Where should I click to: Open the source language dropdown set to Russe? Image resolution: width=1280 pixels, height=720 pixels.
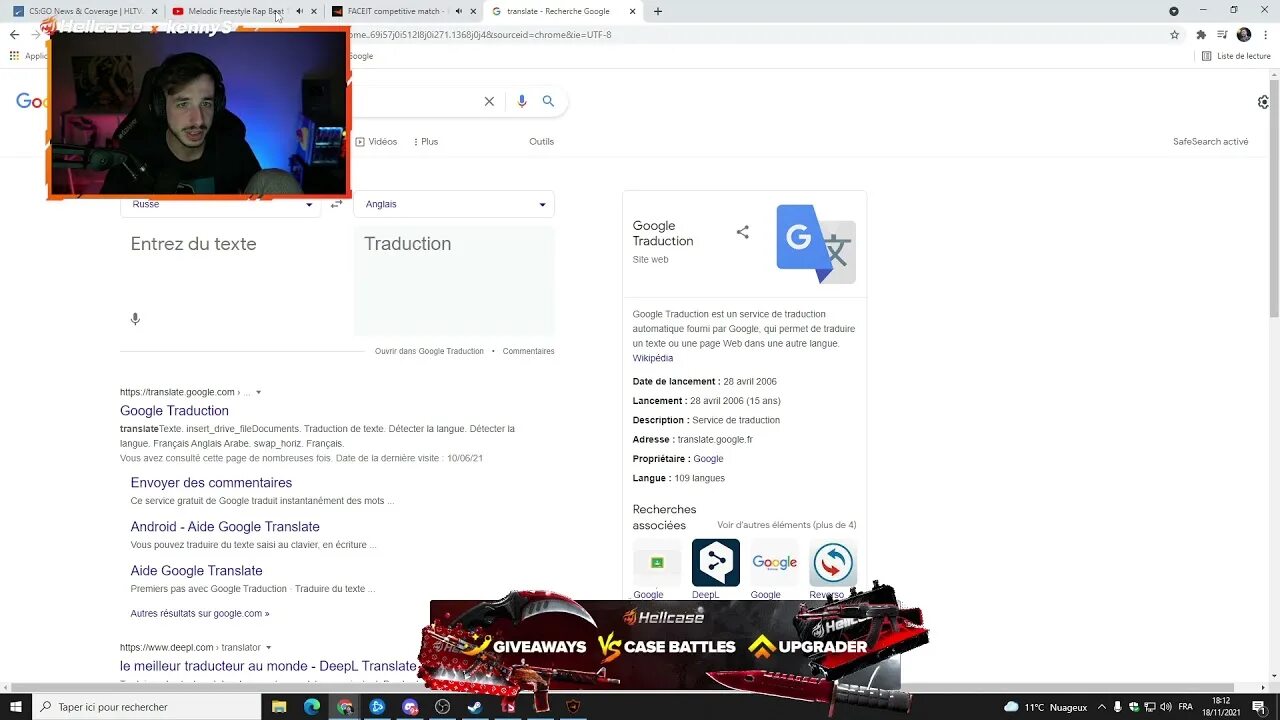point(220,204)
